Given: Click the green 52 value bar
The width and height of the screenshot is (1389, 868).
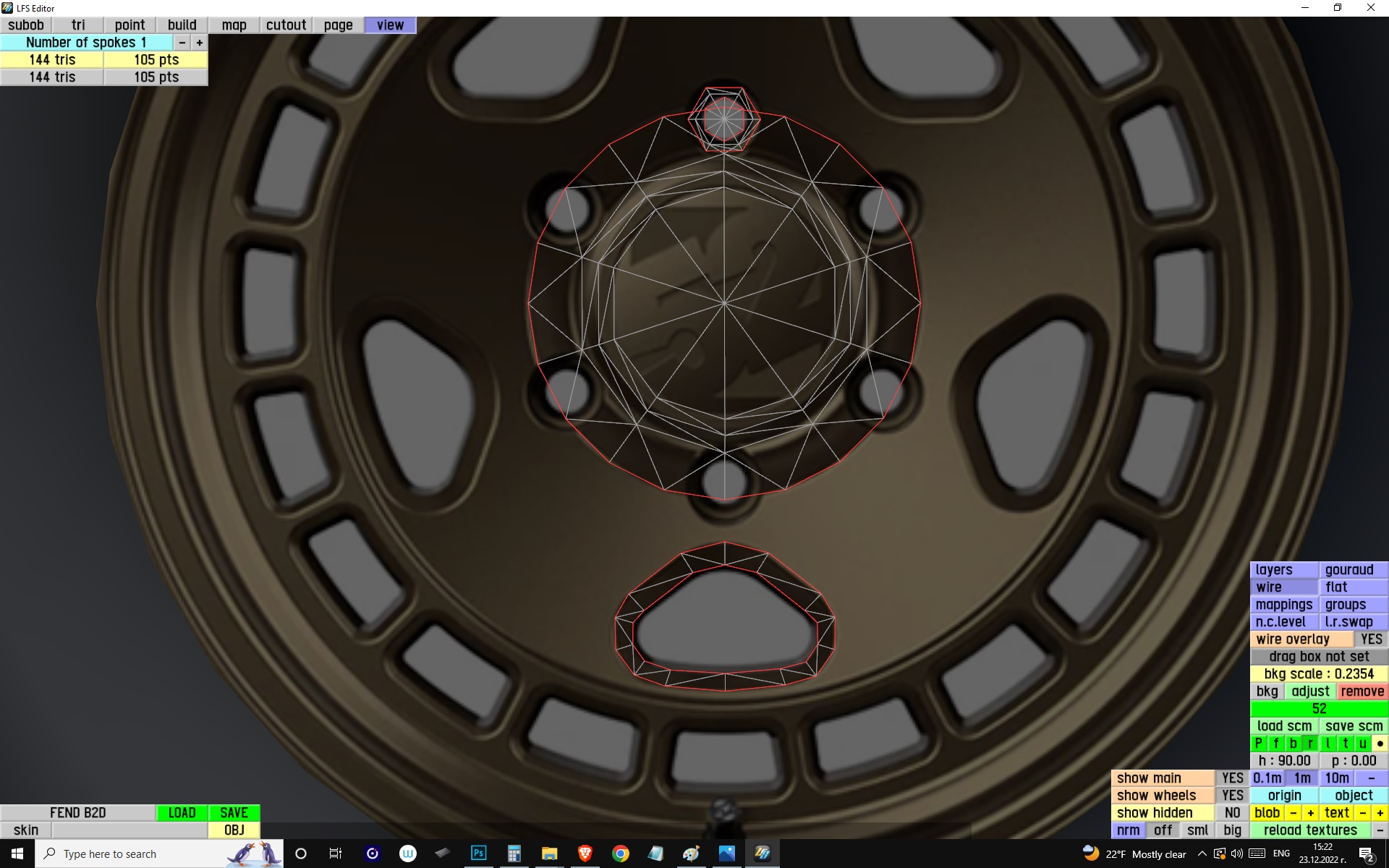Looking at the screenshot, I should 1319,709.
